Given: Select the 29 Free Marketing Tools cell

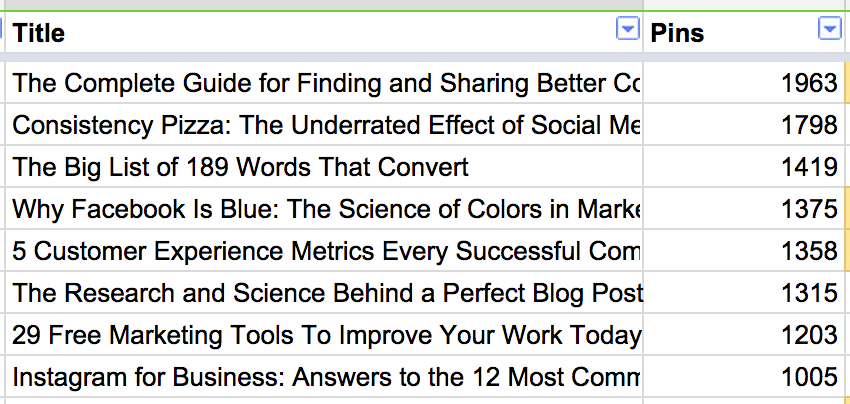Looking at the screenshot, I should (324, 334).
